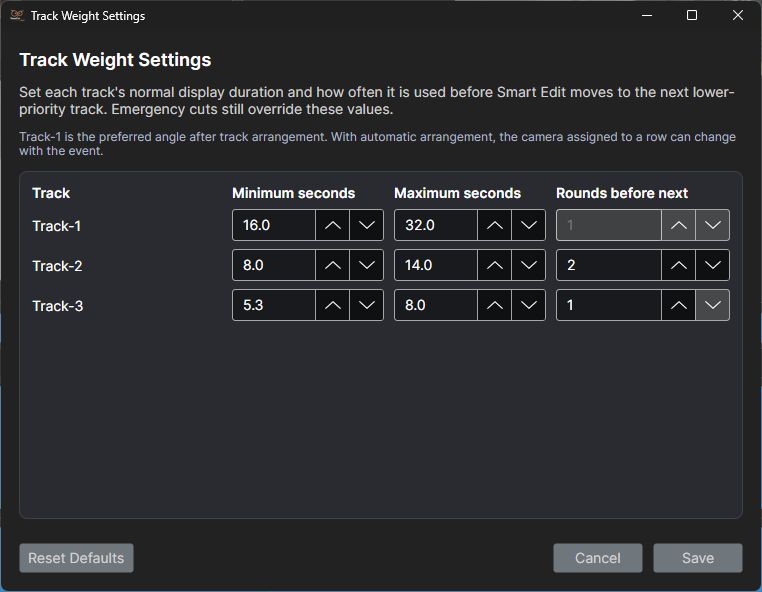Click Reset Defaults button
The width and height of the screenshot is (762, 592).
point(76,558)
